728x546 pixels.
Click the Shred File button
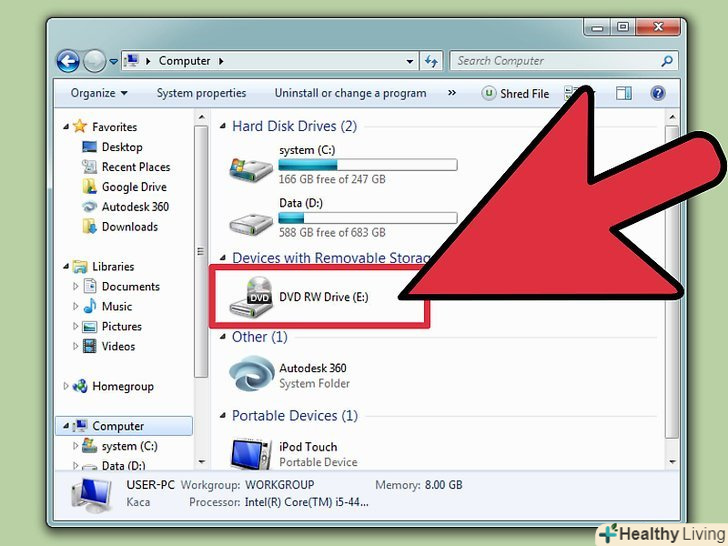tap(515, 93)
